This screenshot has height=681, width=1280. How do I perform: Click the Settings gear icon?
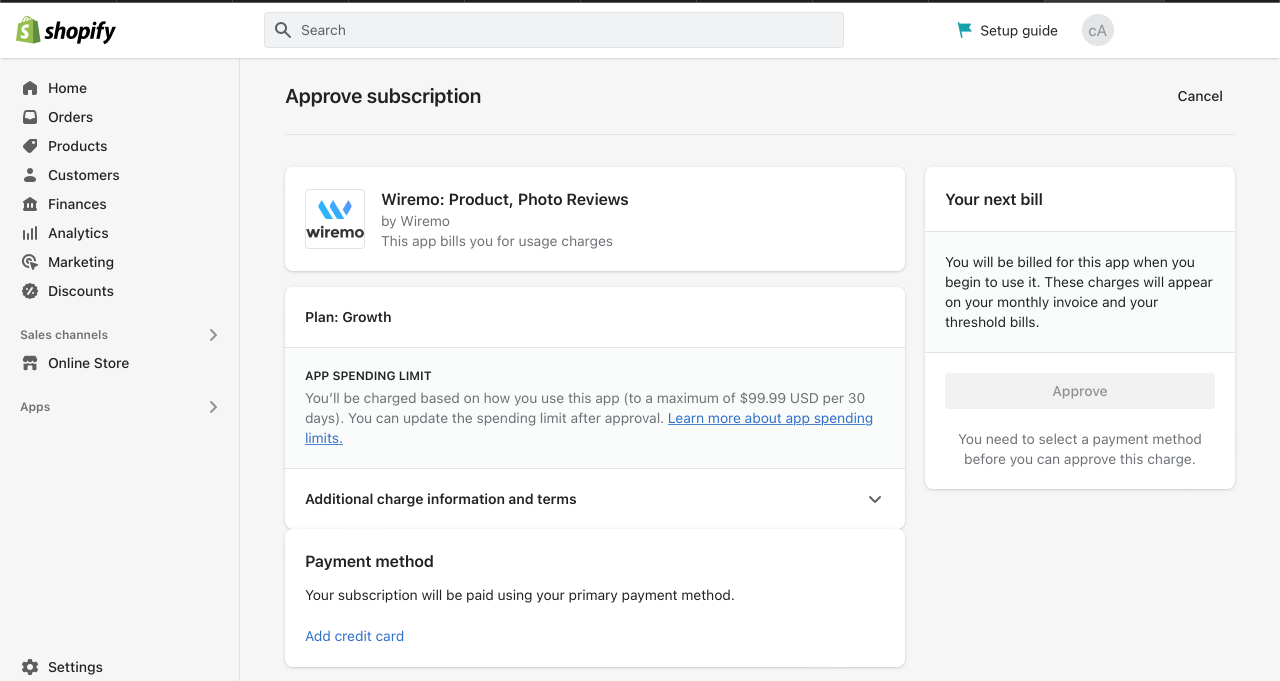(x=30, y=667)
